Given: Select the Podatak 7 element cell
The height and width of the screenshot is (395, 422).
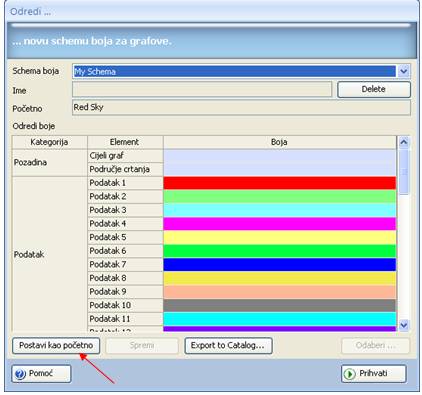Looking at the screenshot, I should pyautogui.click(x=125, y=265).
